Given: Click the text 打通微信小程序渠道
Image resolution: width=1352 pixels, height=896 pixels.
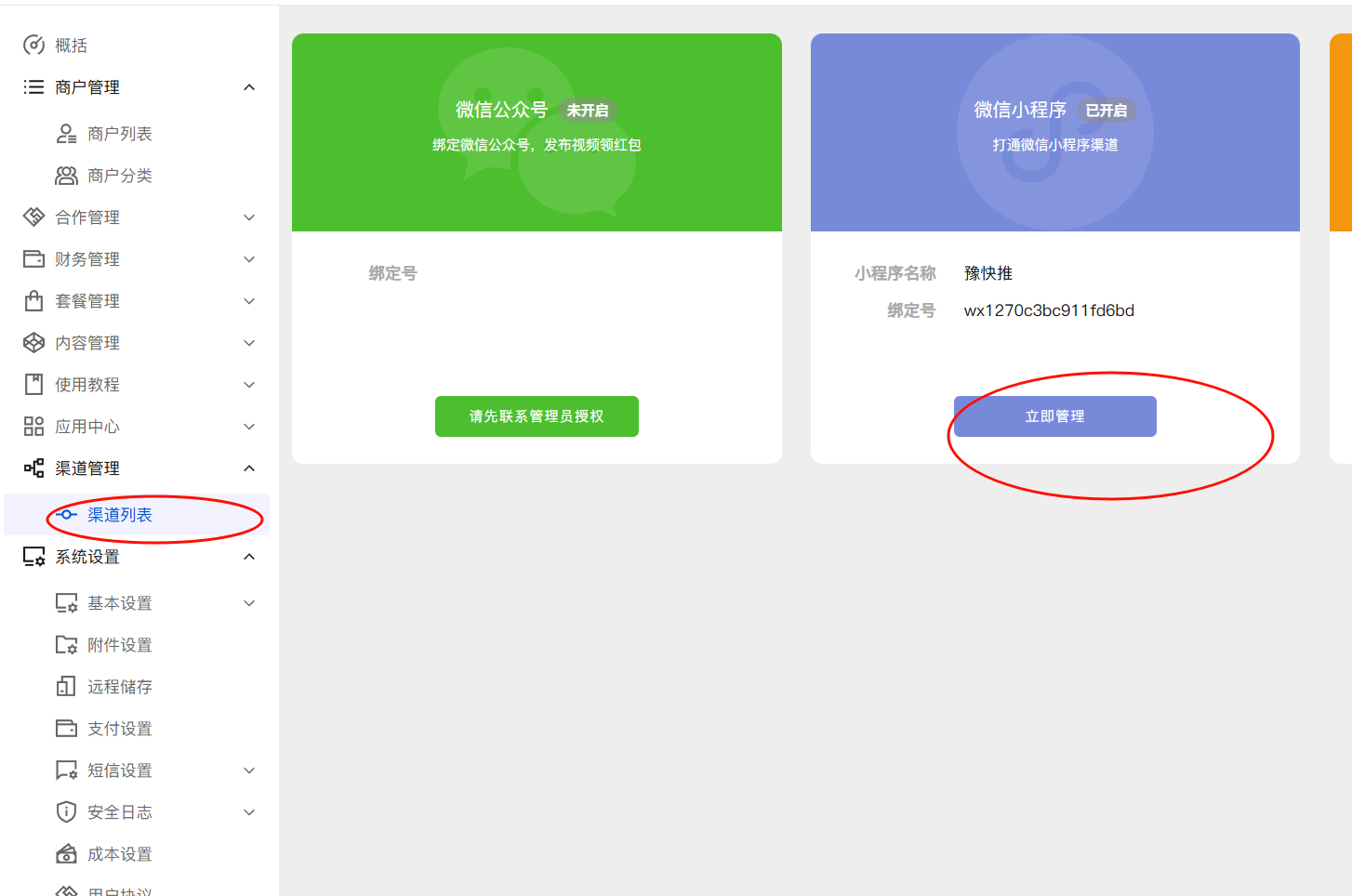Looking at the screenshot, I should click(x=1055, y=145).
